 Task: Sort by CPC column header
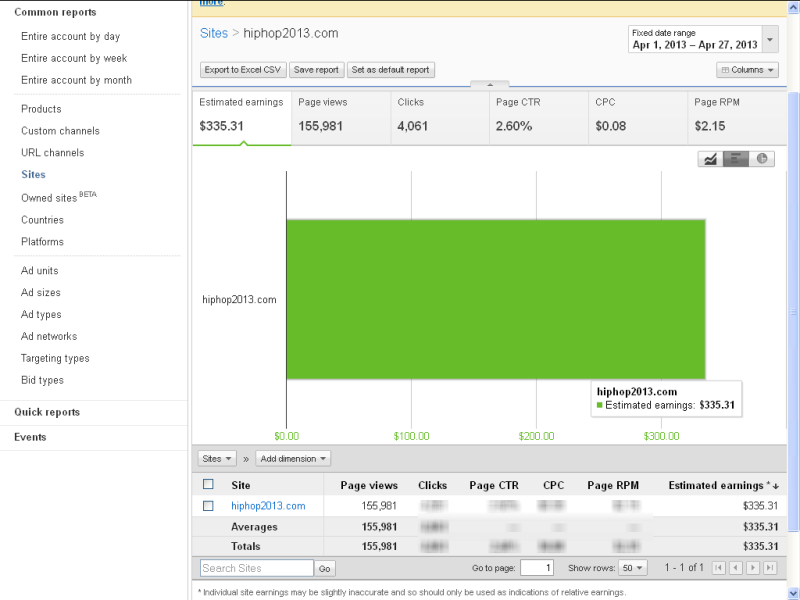[x=554, y=485]
